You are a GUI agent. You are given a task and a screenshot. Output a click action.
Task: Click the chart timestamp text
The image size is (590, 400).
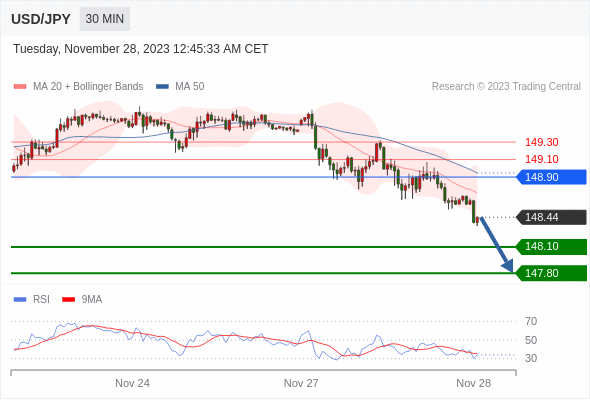141,49
